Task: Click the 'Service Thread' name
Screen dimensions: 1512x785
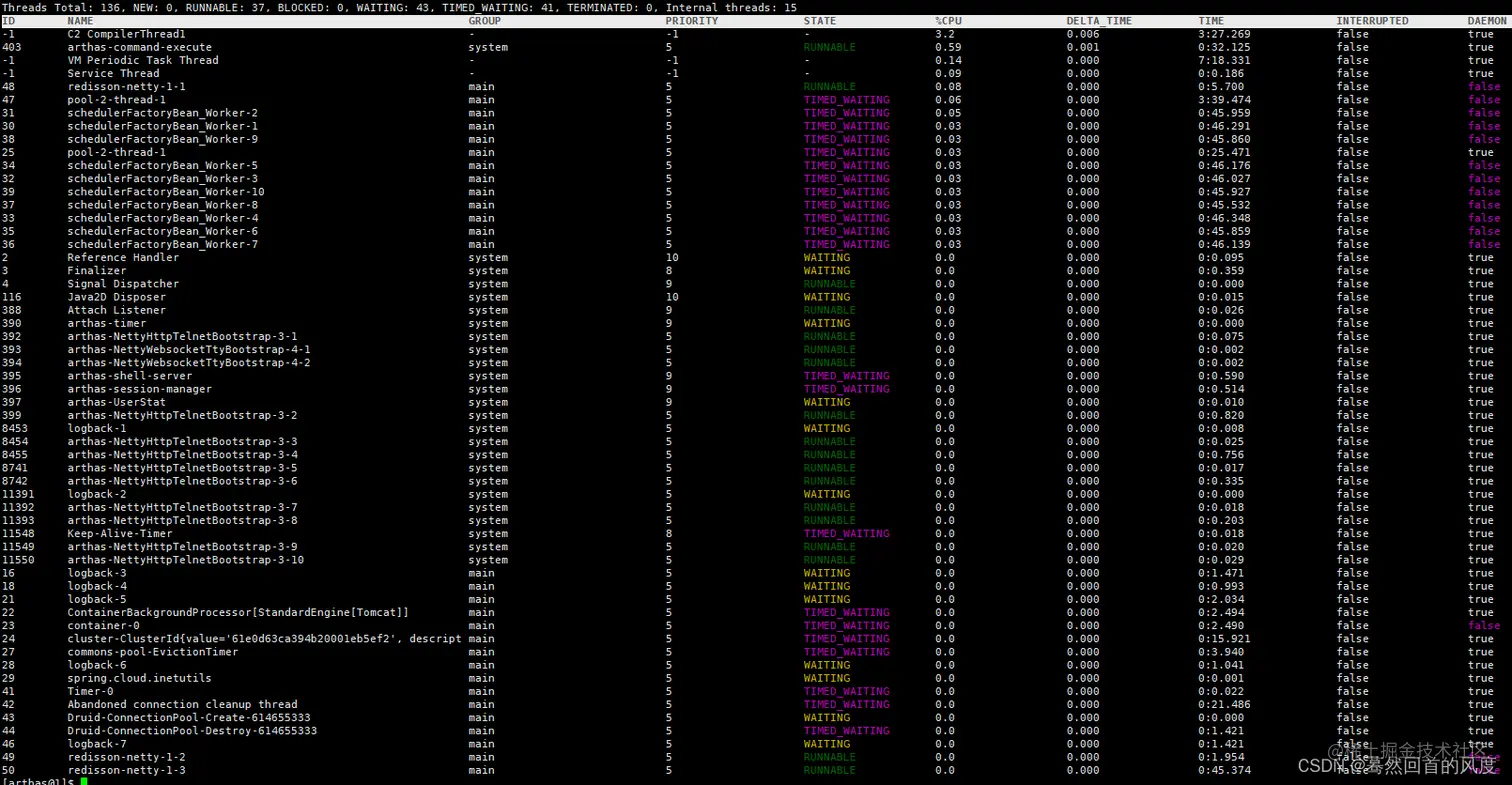Action: coord(113,73)
